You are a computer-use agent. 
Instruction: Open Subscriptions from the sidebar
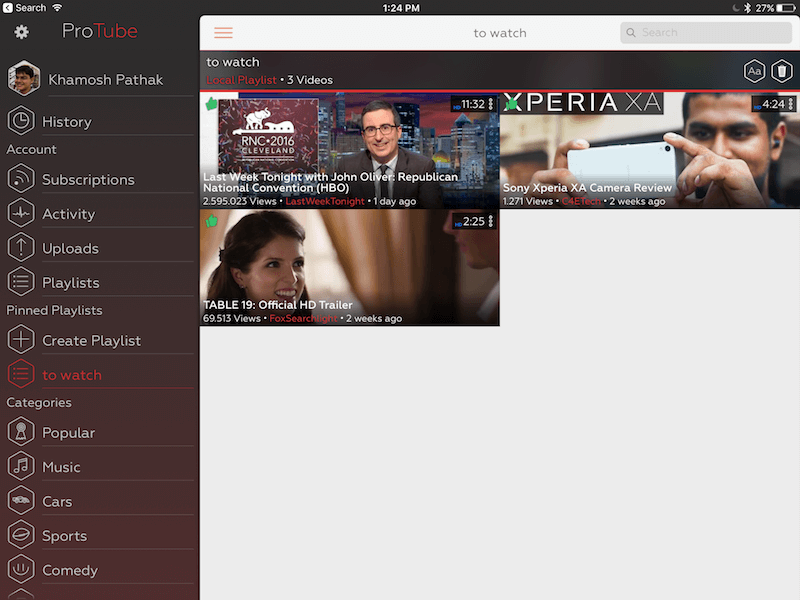tap(88, 180)
